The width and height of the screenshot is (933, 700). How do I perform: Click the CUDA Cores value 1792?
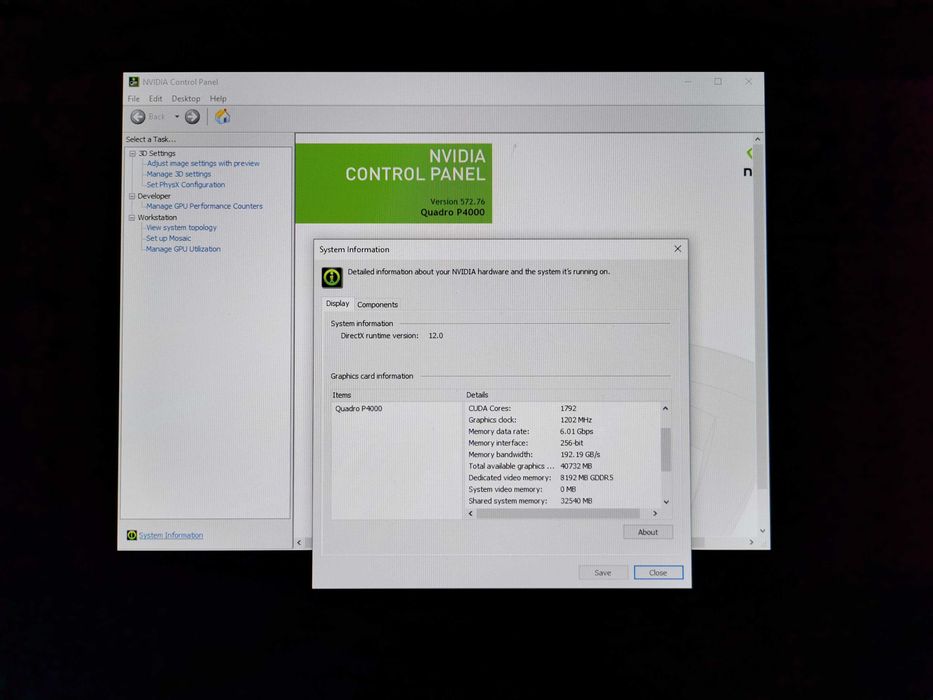[x=568, y=408]
